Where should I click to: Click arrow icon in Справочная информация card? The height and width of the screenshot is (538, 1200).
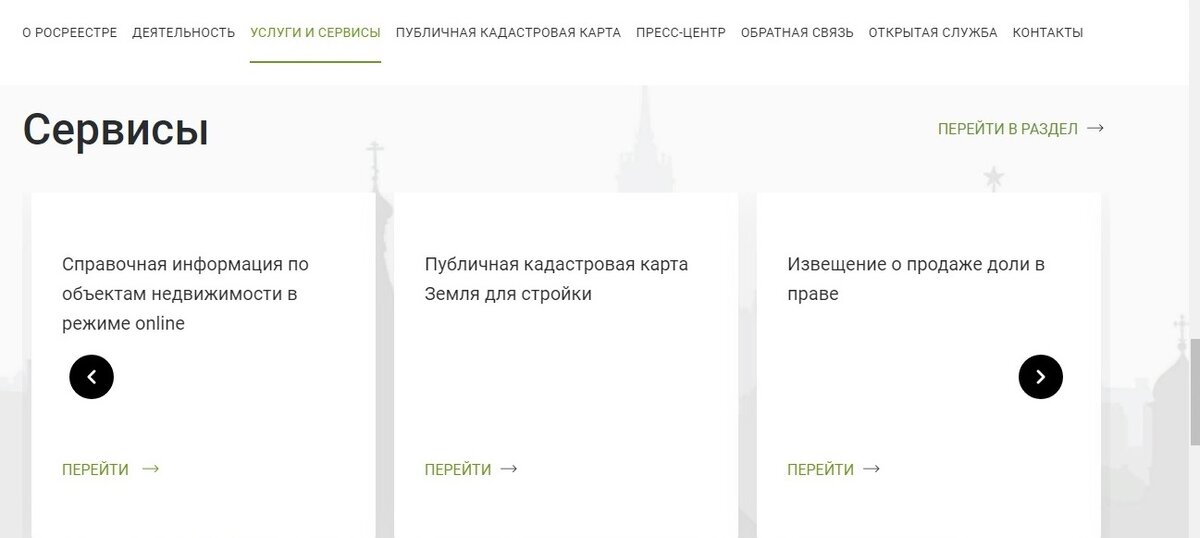tap(151, 468)
